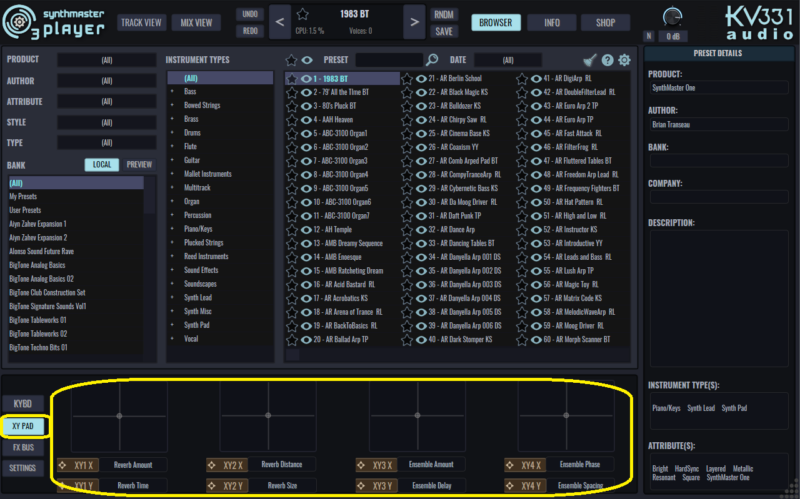Image resolution: width=800 pixels, height=499 pixels.
Task: Toggle eye icon for 41 - AR DigiArp
Action: pos(536,78)
